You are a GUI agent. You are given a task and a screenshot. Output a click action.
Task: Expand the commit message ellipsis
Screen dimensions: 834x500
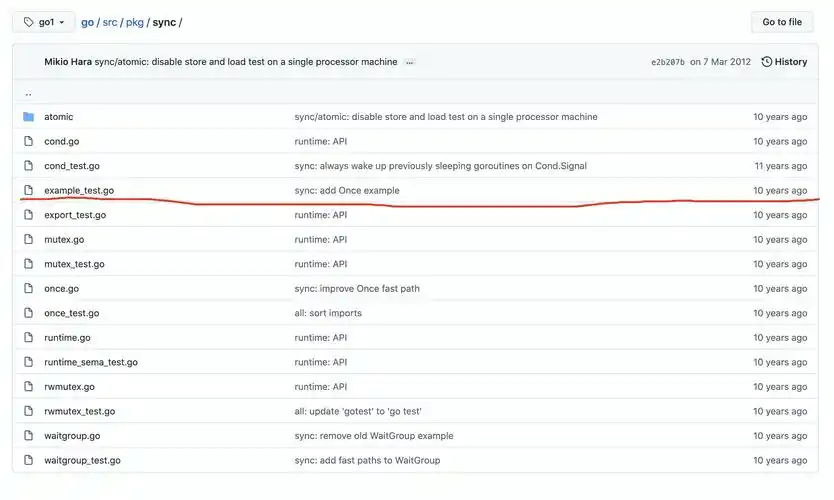coord(410,62)
